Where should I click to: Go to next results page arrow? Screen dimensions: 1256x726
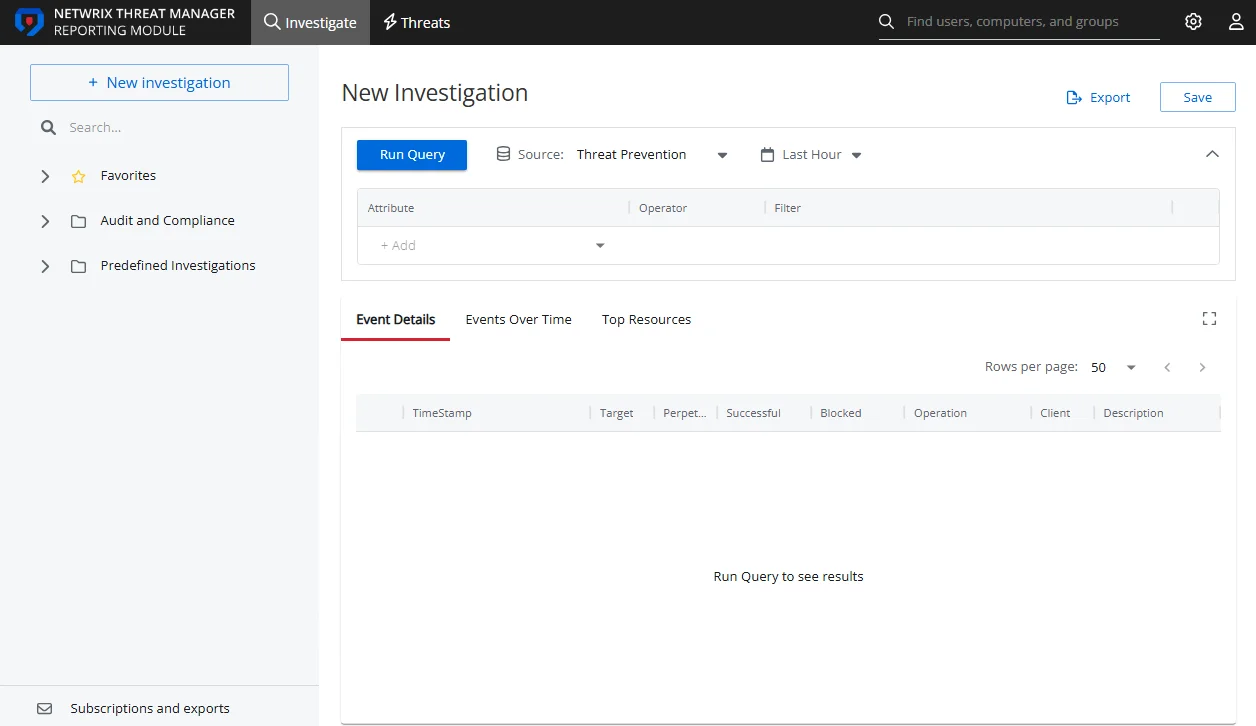click(1202, 367)
